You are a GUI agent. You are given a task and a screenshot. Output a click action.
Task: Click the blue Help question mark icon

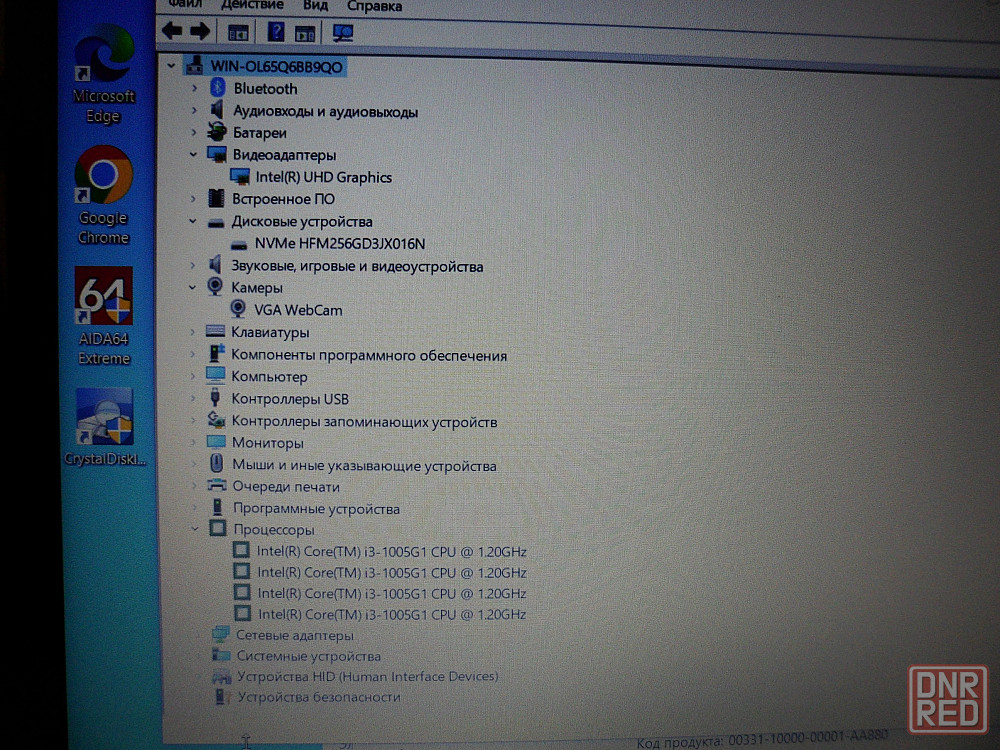[276, 32]
